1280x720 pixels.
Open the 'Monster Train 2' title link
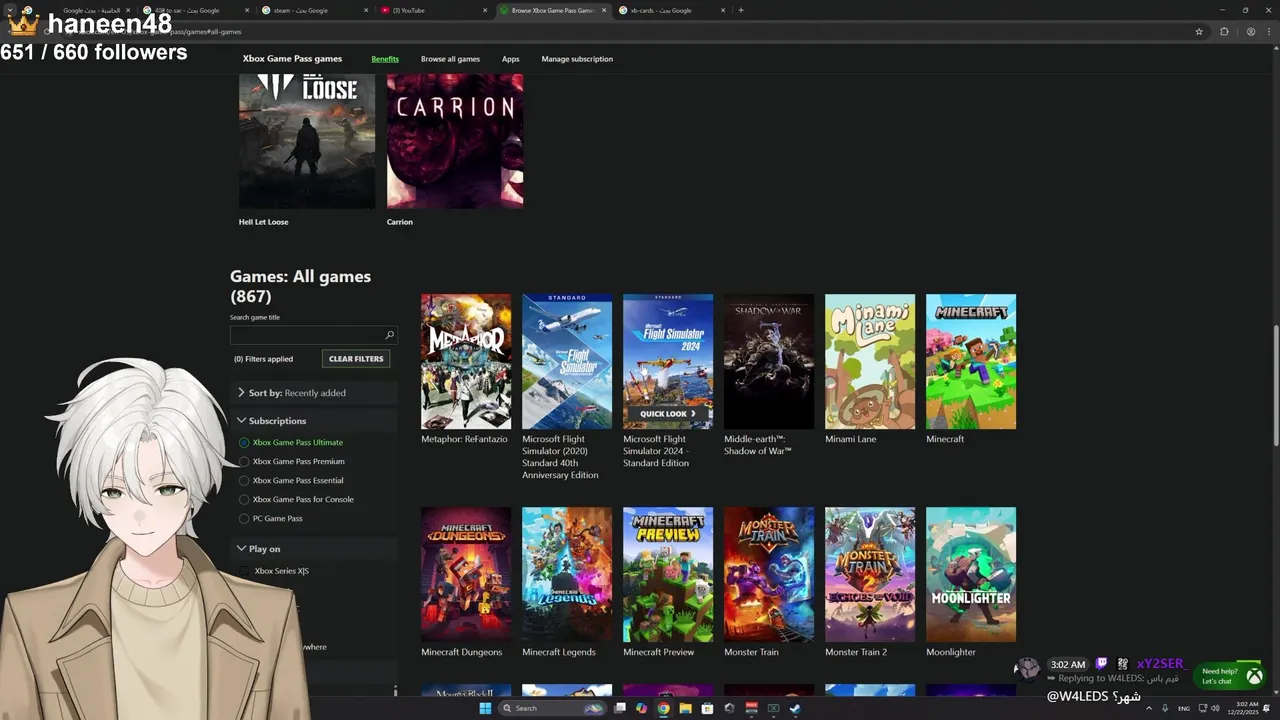[x=856, y=652]
